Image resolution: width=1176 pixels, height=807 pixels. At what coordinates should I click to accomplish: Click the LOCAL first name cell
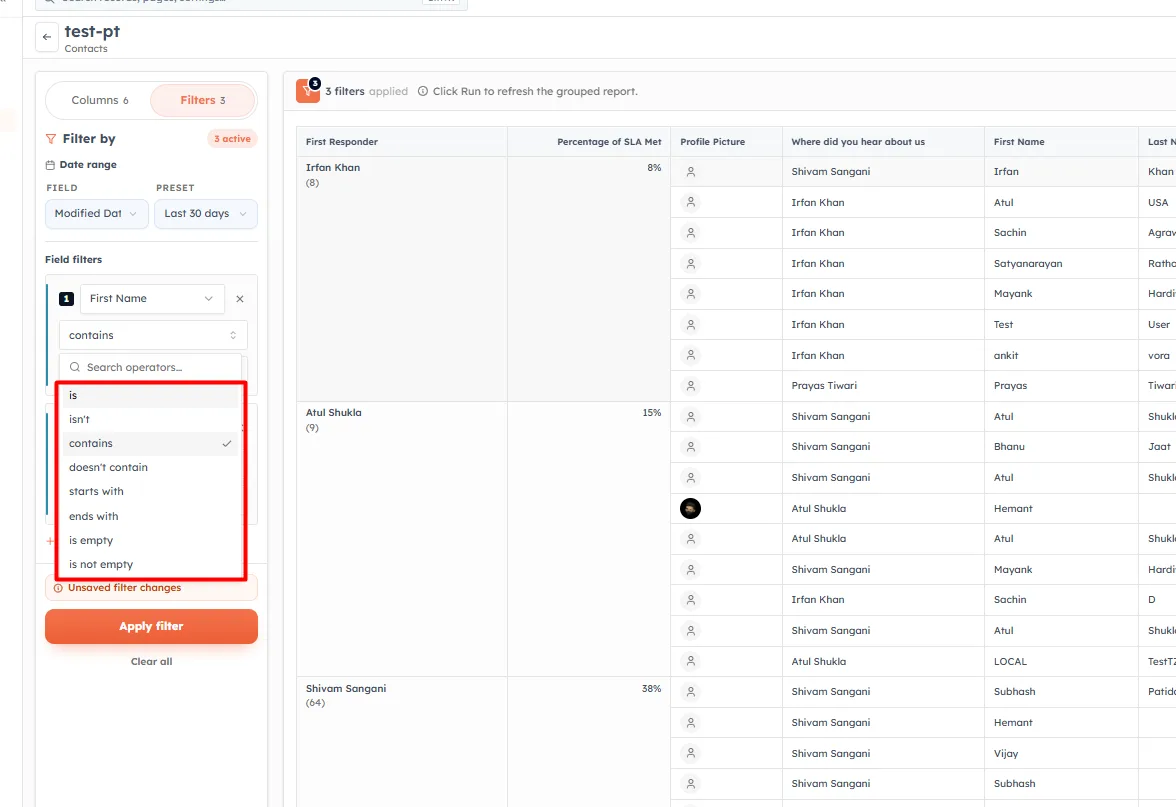pos(1061,662)
